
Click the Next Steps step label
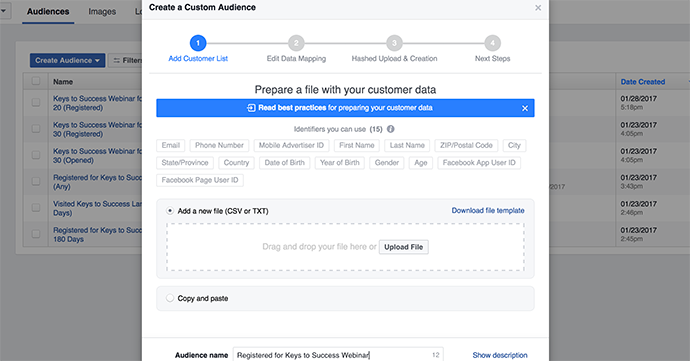[492, 59]
